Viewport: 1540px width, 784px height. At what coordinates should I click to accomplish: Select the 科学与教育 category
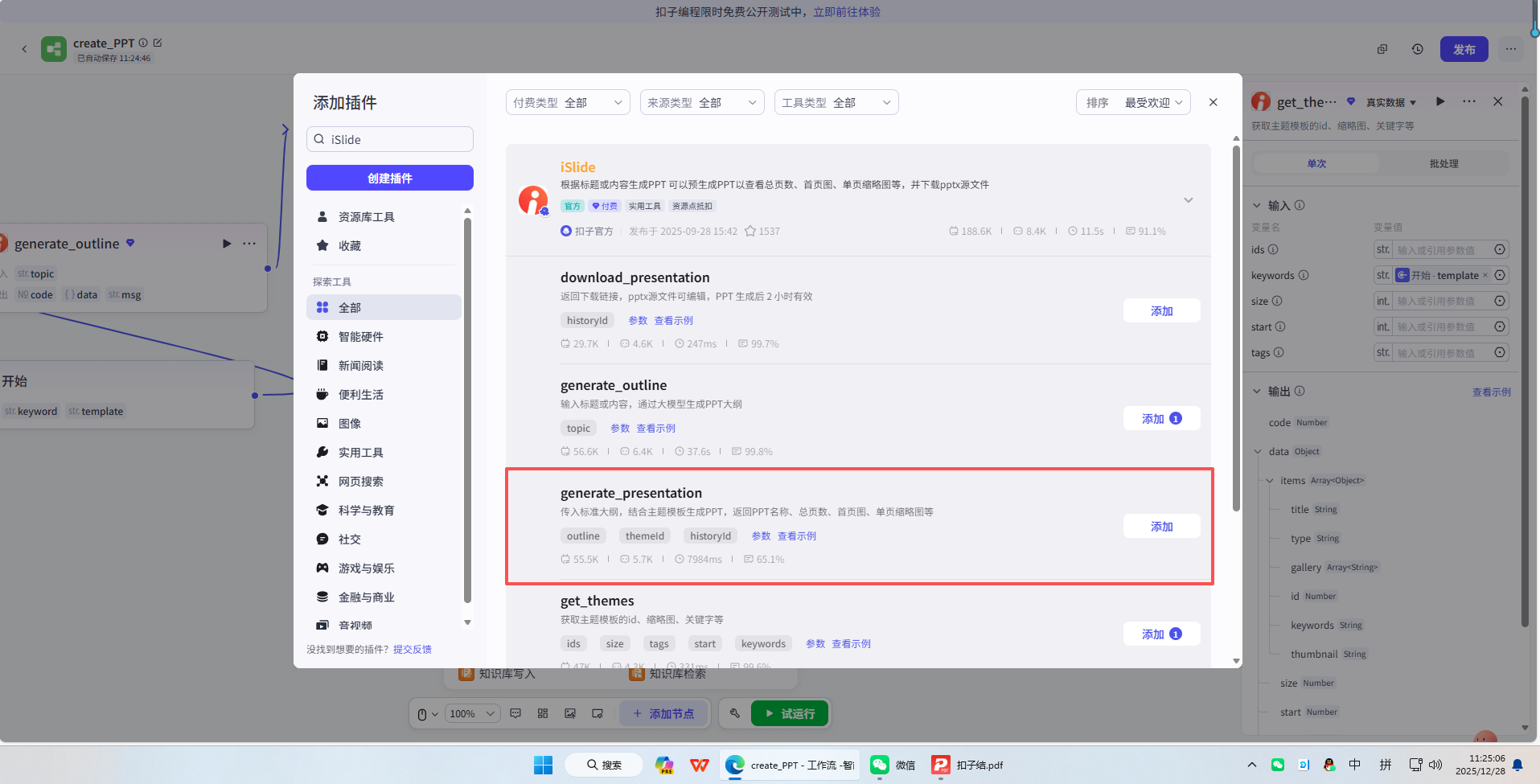click(384, 510)
